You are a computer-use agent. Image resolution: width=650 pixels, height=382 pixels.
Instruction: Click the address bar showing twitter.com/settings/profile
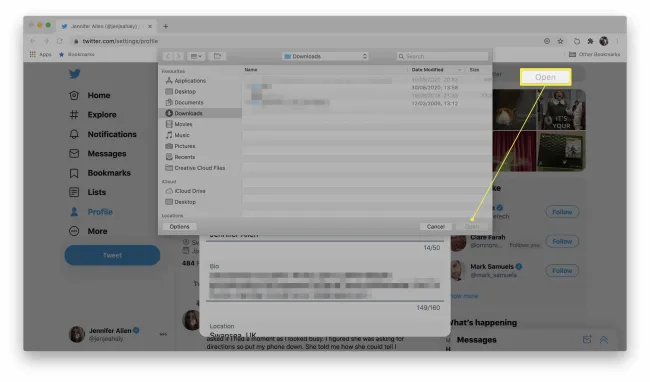[x=307, y=41]
